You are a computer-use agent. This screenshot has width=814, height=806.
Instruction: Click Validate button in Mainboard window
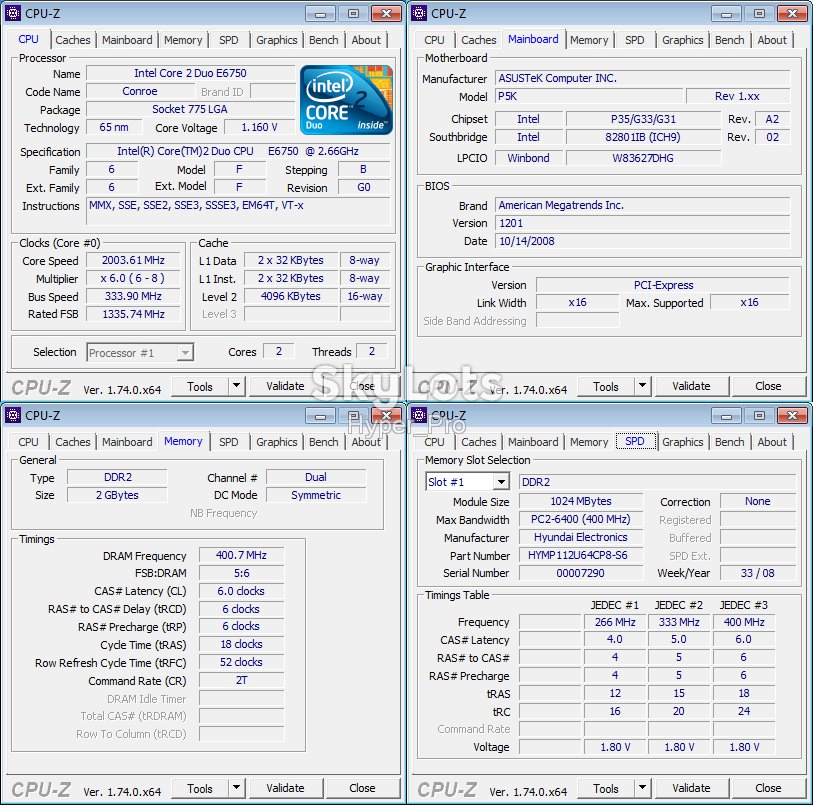click(691, 386)
